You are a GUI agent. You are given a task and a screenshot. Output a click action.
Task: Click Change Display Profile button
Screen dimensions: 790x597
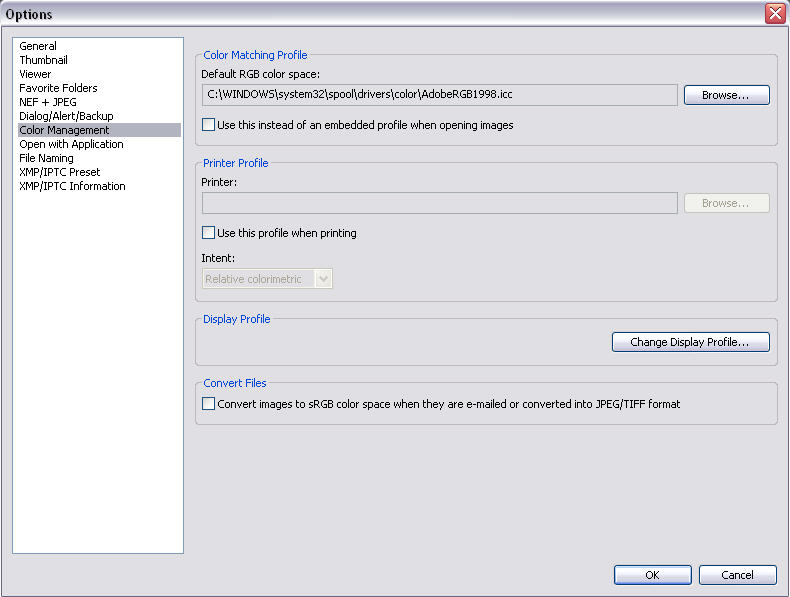[x=691, y=342]
